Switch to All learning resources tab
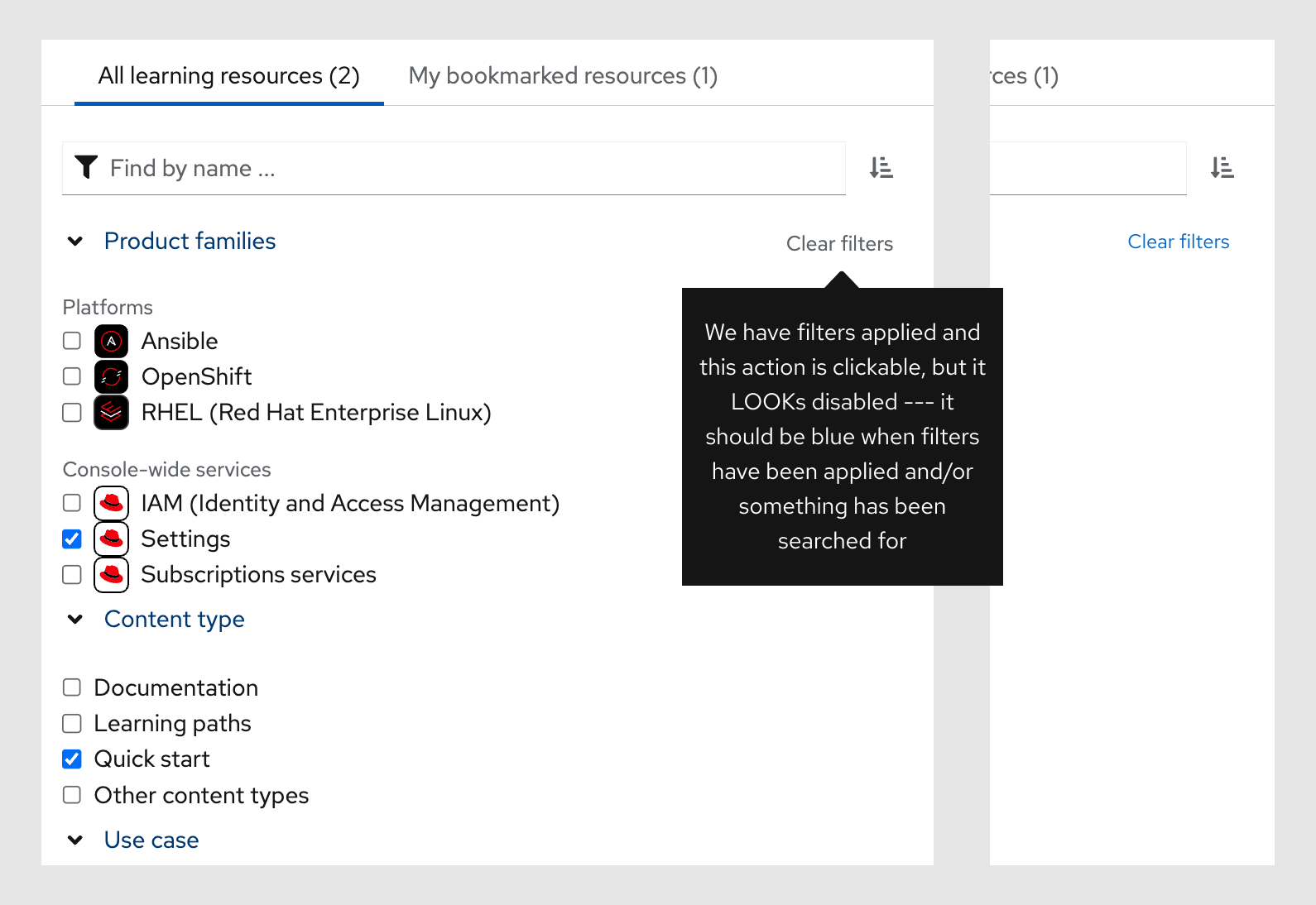Screen dimensions: 1316x905 [x=228, y=76]
